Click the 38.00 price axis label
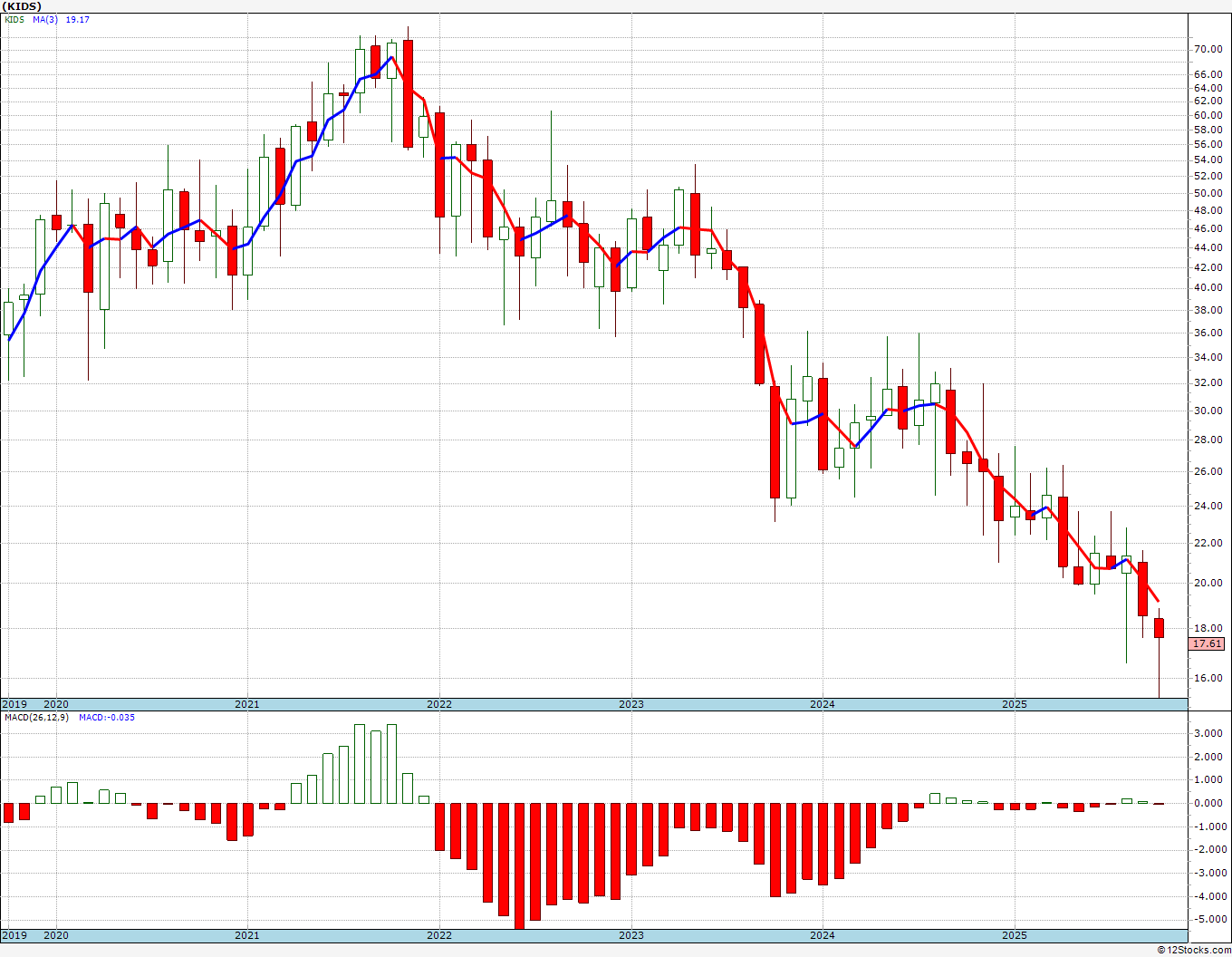Viewport: 1232px width, 957px height. [x=1208, y=310]
